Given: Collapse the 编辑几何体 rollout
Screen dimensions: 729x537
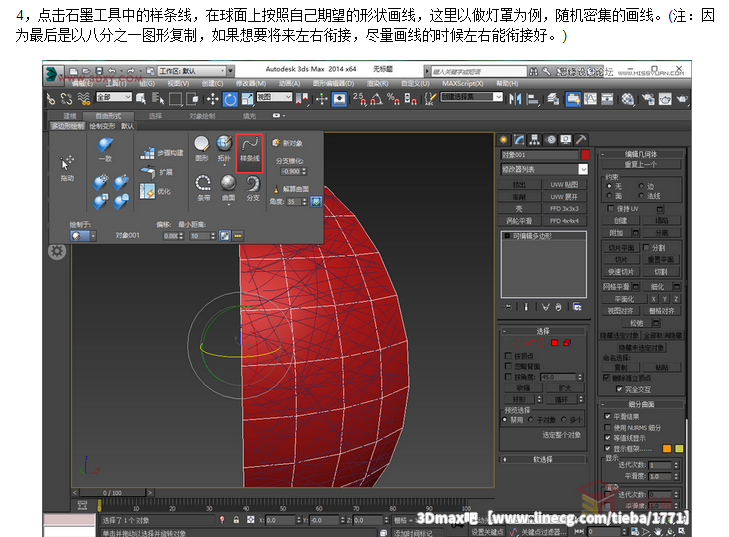Looking at the screenshot, I should (641, 154).
